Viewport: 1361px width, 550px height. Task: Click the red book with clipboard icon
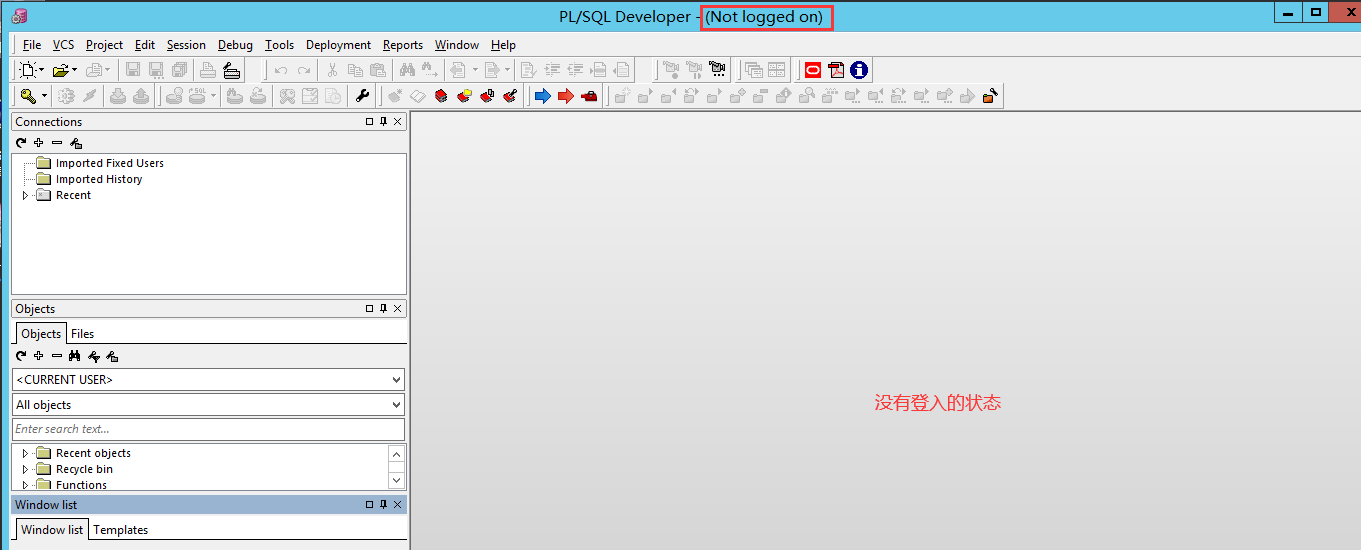(x=487, y=96)
